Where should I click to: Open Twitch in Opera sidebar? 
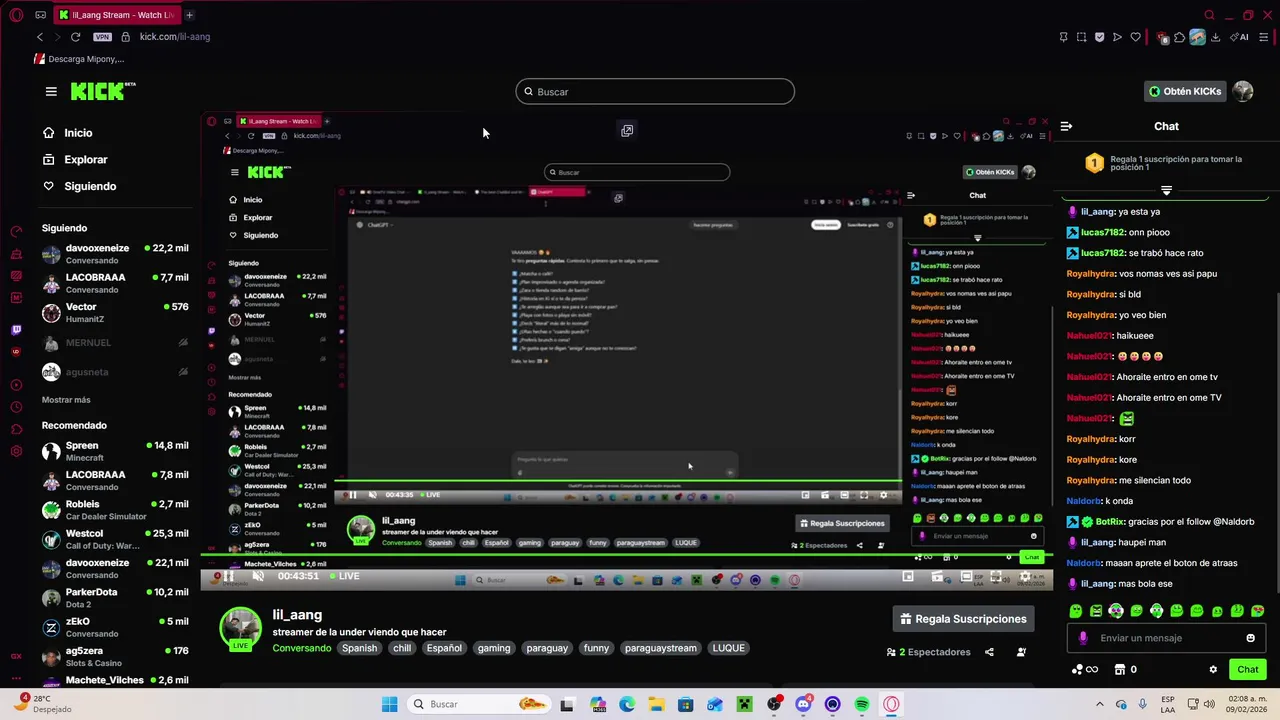click(x=16, y=330)
